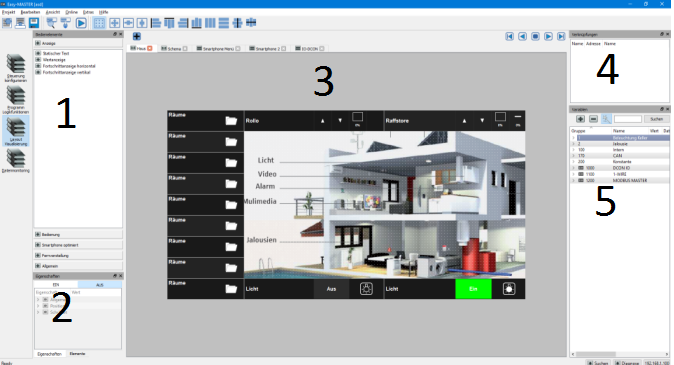Click the variable search input field
The width and height of the screenshot is (674, 365).
628,119
